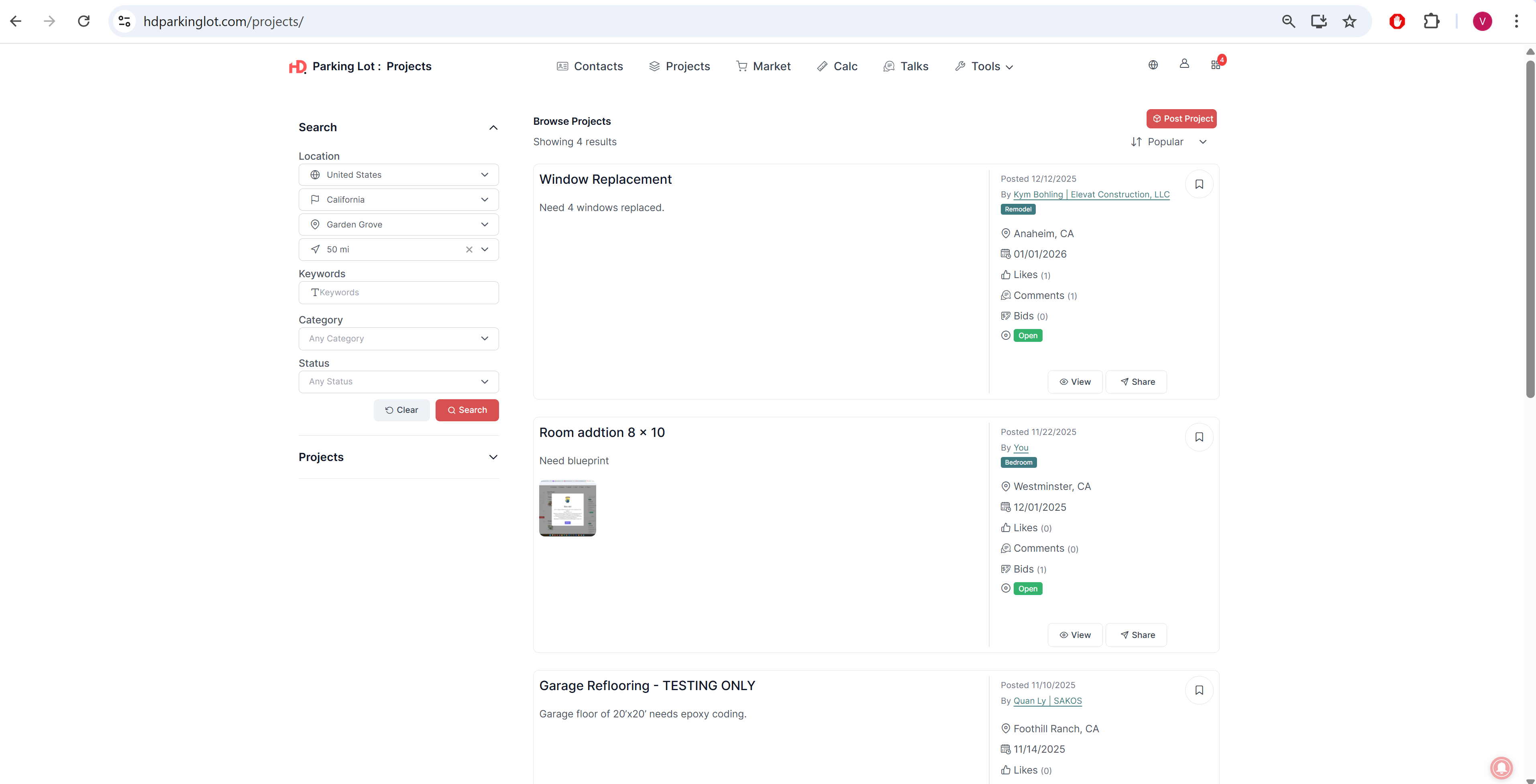Open the apps grid with notification badge
The image size is (1536, 784).
tap(1216, 64)
